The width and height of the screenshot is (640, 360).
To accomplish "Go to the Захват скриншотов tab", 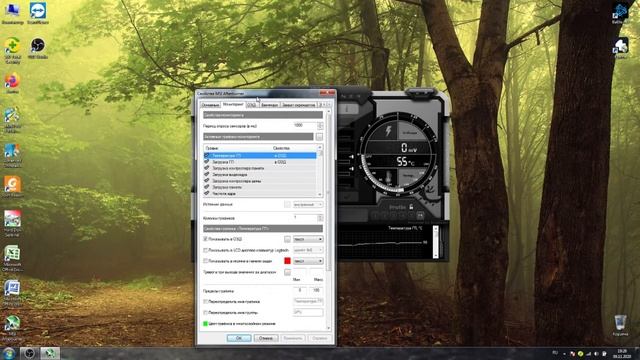I will pos(298,105).
